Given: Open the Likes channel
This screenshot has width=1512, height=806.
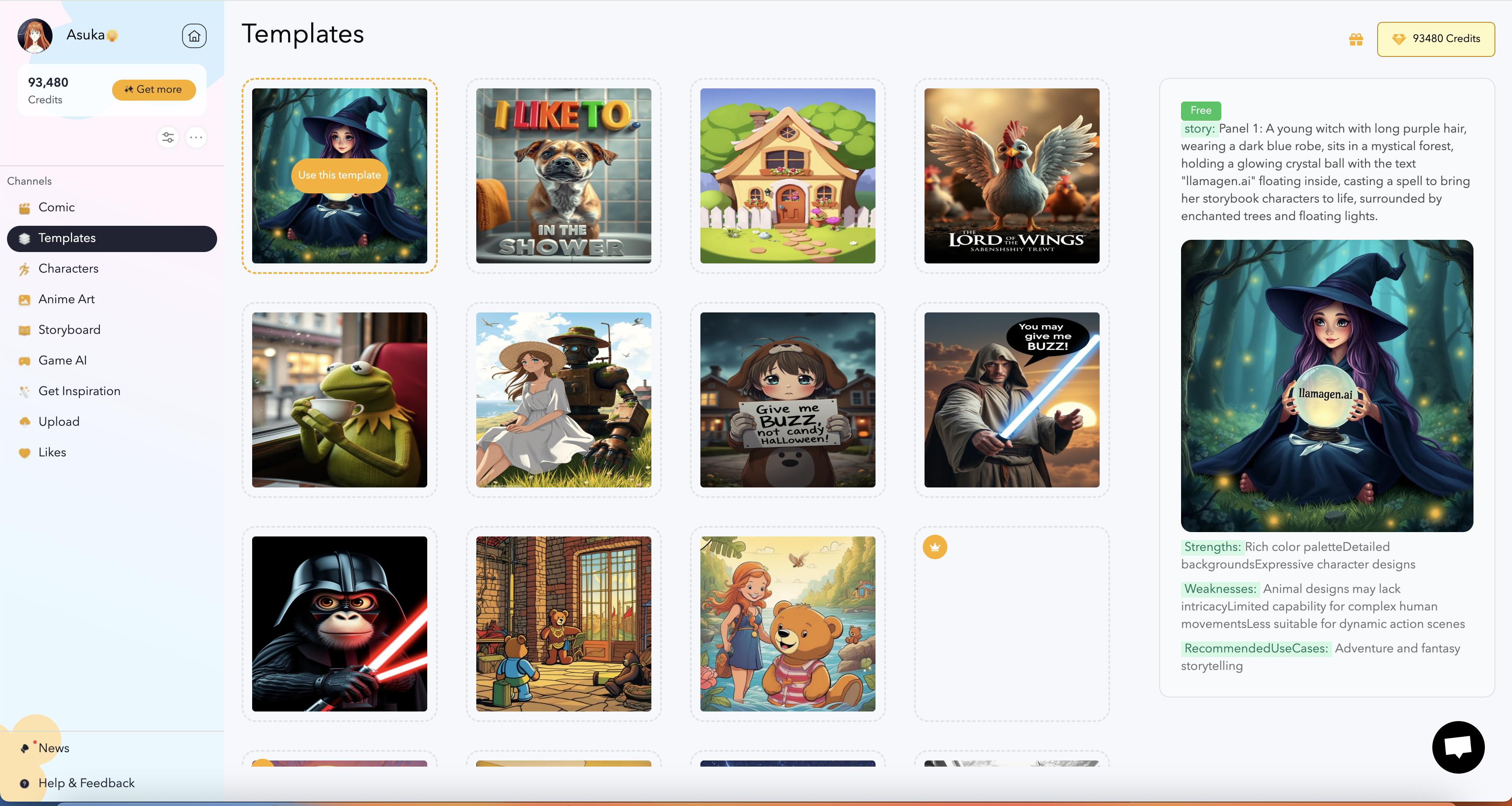Looking at the screenshot, I should [x=52, y=452].
